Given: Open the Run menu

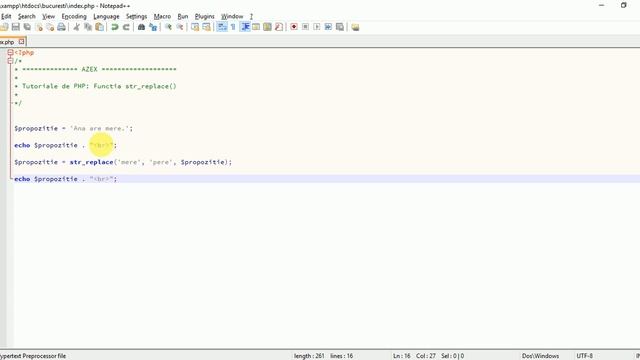Looking at the screenshot, I should tap(183, 16).
